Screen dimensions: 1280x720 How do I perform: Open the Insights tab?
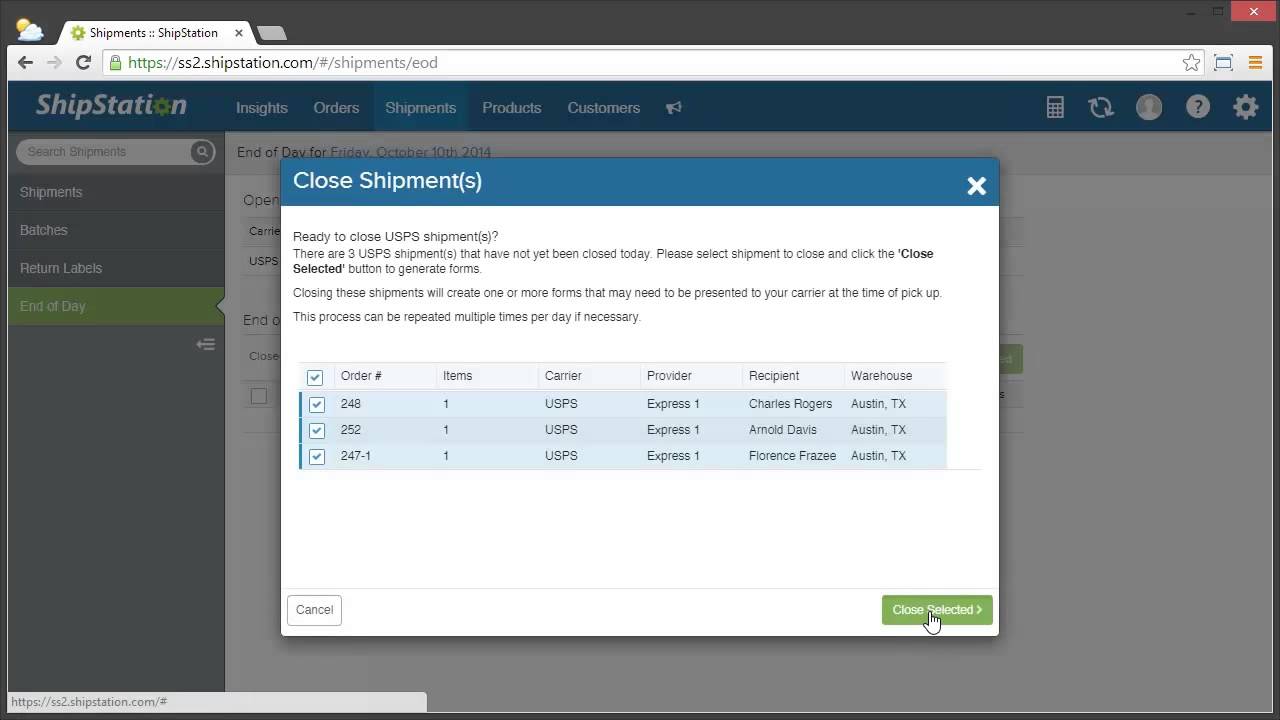coord(262,108)
